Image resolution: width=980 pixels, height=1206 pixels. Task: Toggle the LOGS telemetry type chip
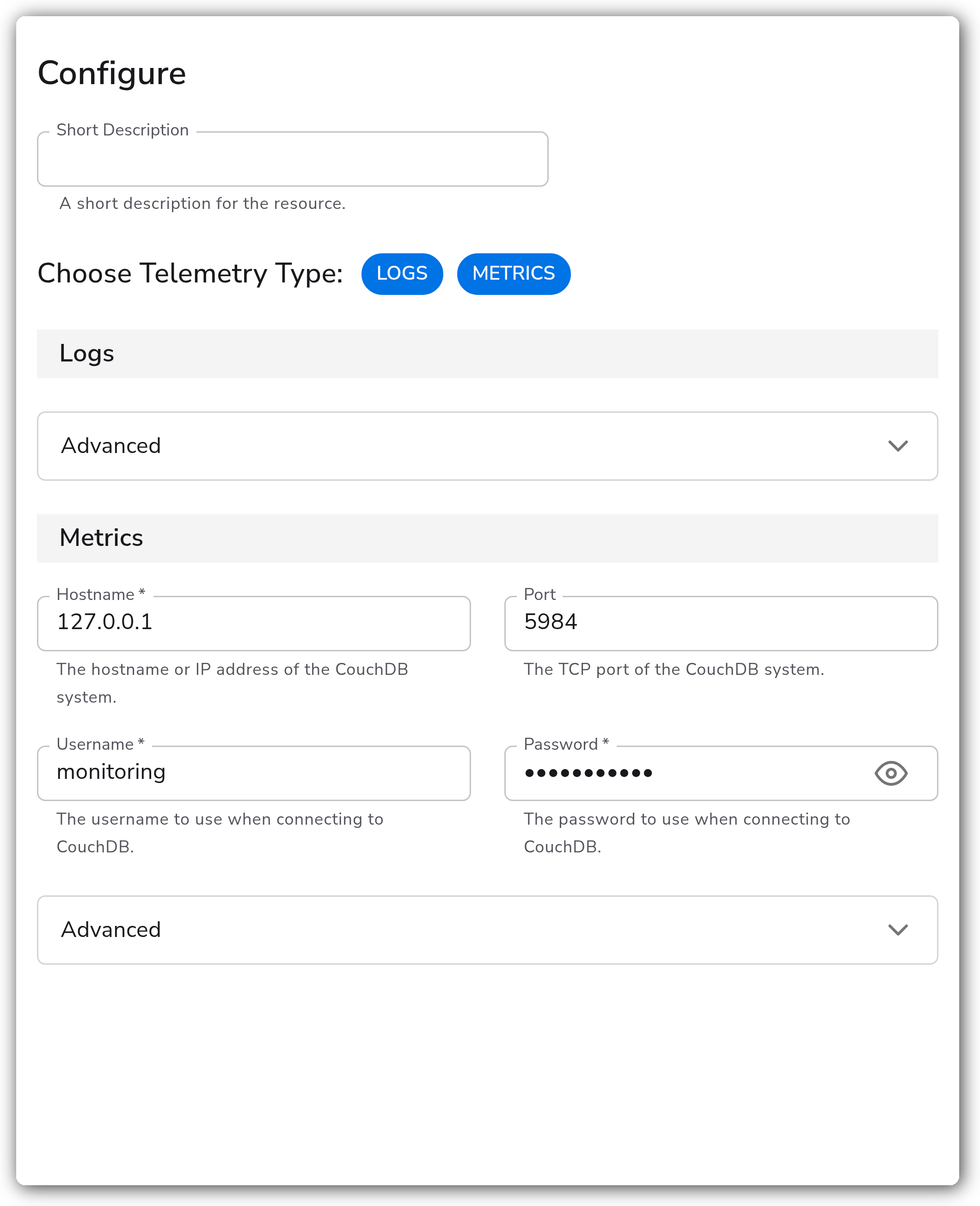coord(402,274)
